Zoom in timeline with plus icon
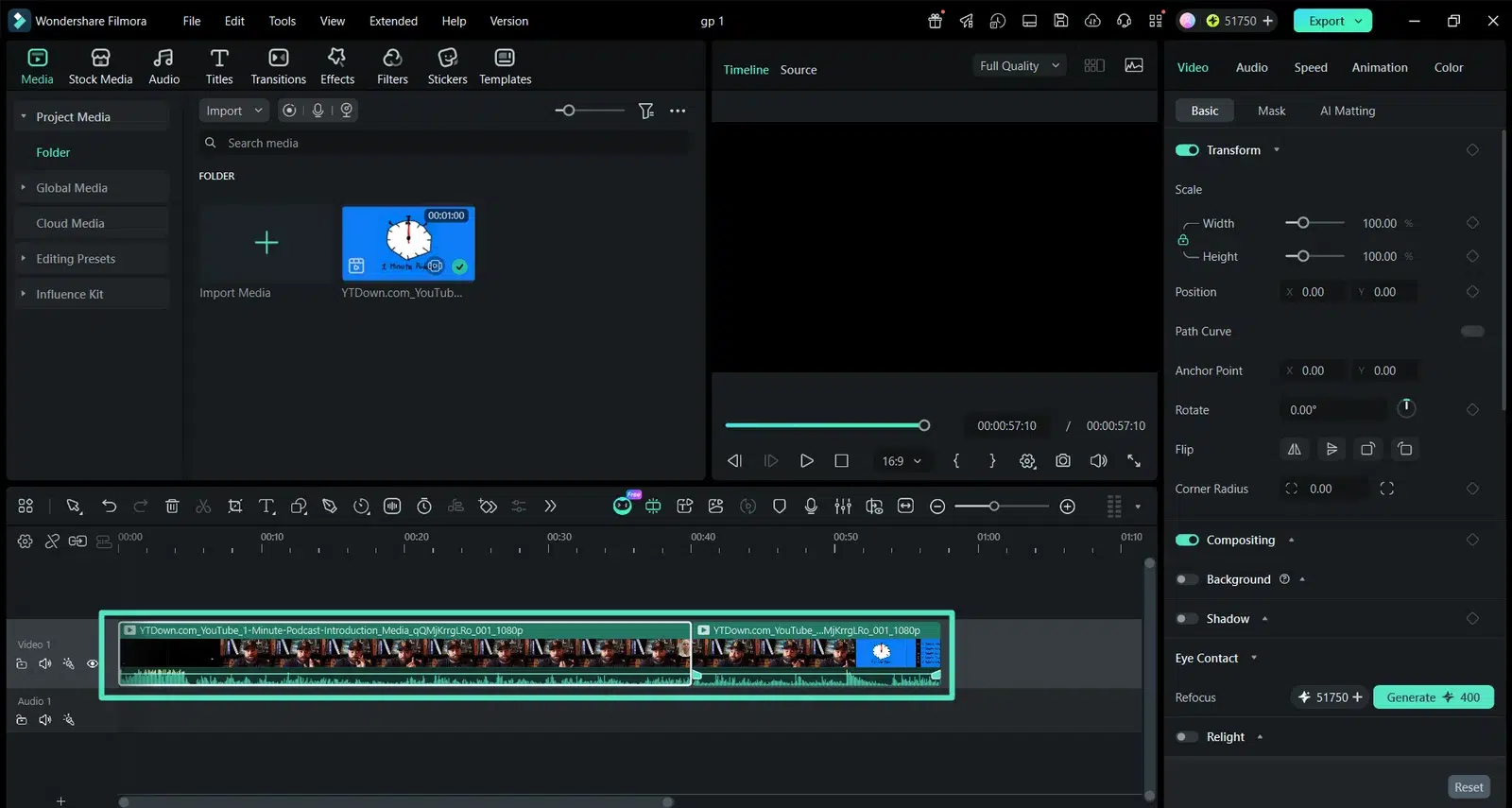Screen dimensions: 1512x808 coord(1068,507)
